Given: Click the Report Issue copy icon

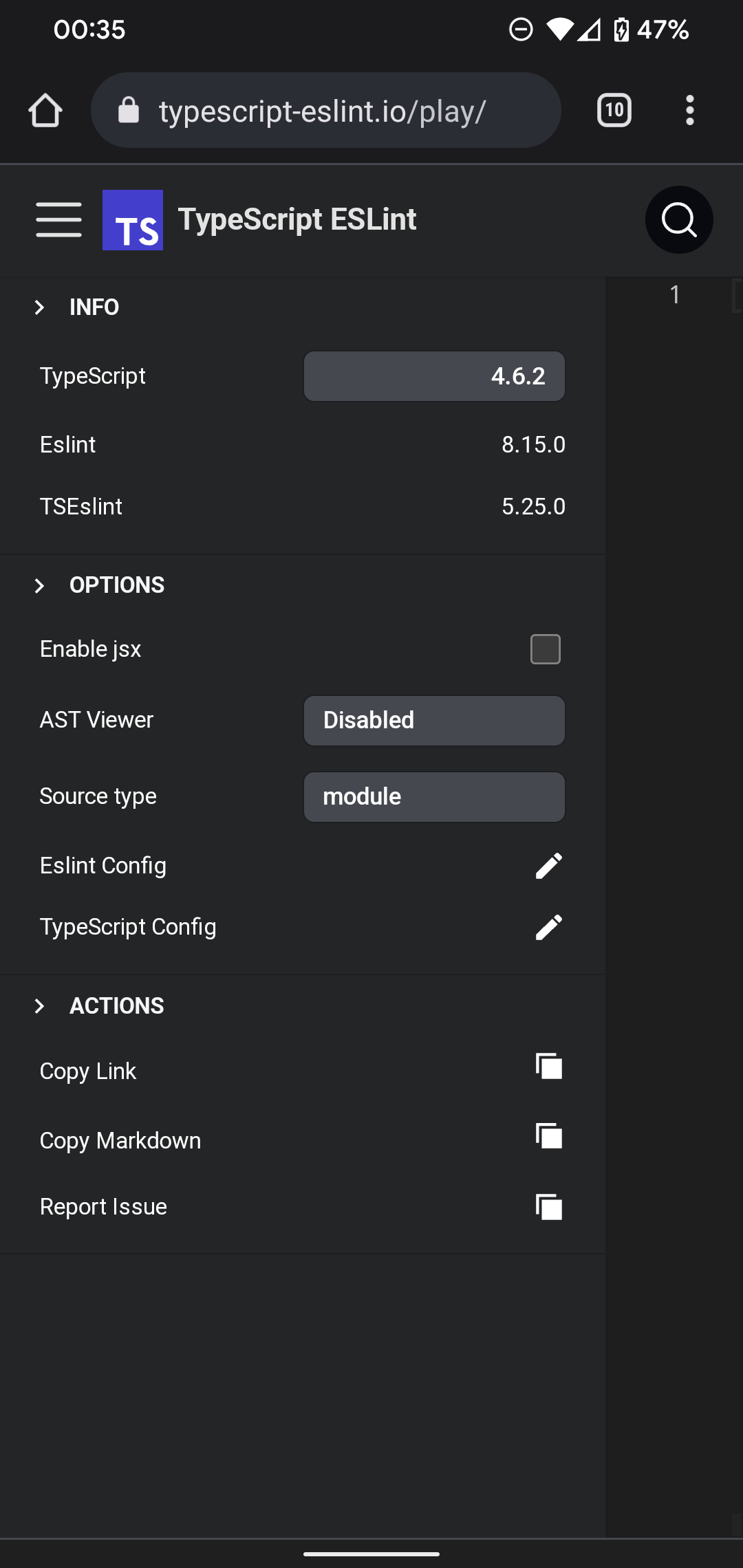Looking at the screenshot, I should [x=549, y=1207].
